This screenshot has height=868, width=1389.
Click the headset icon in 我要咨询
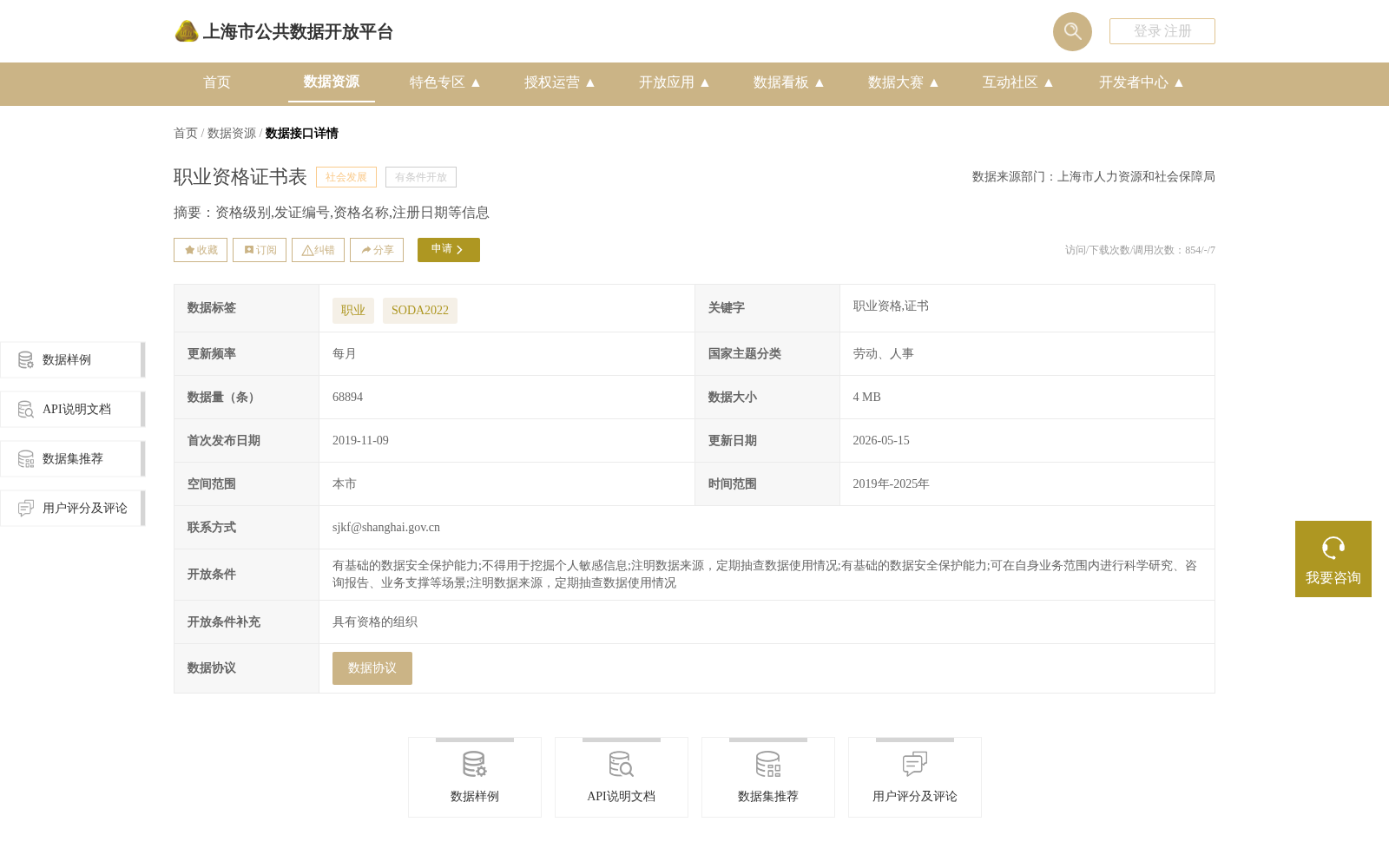1333,548
